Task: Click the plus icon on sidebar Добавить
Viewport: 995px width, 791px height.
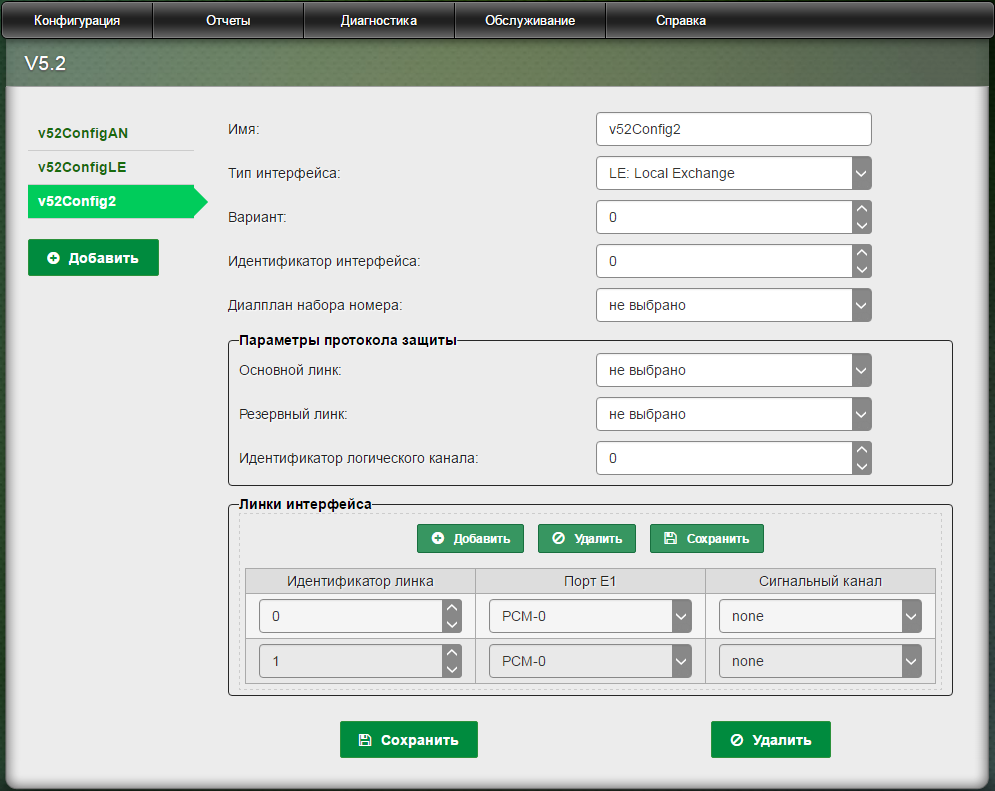Action: (54, 258)
